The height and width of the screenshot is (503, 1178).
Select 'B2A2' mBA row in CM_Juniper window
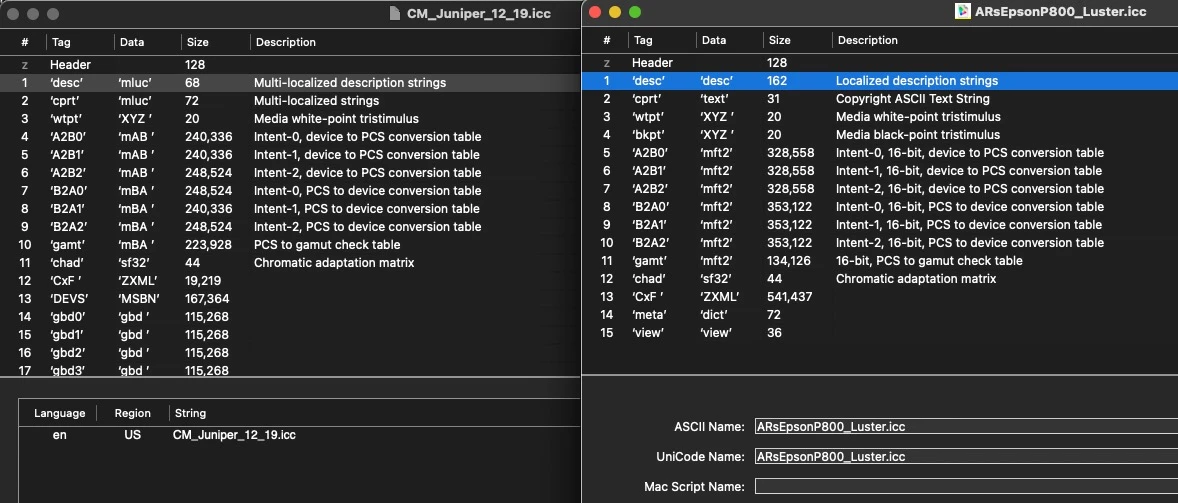coord(291,227)
